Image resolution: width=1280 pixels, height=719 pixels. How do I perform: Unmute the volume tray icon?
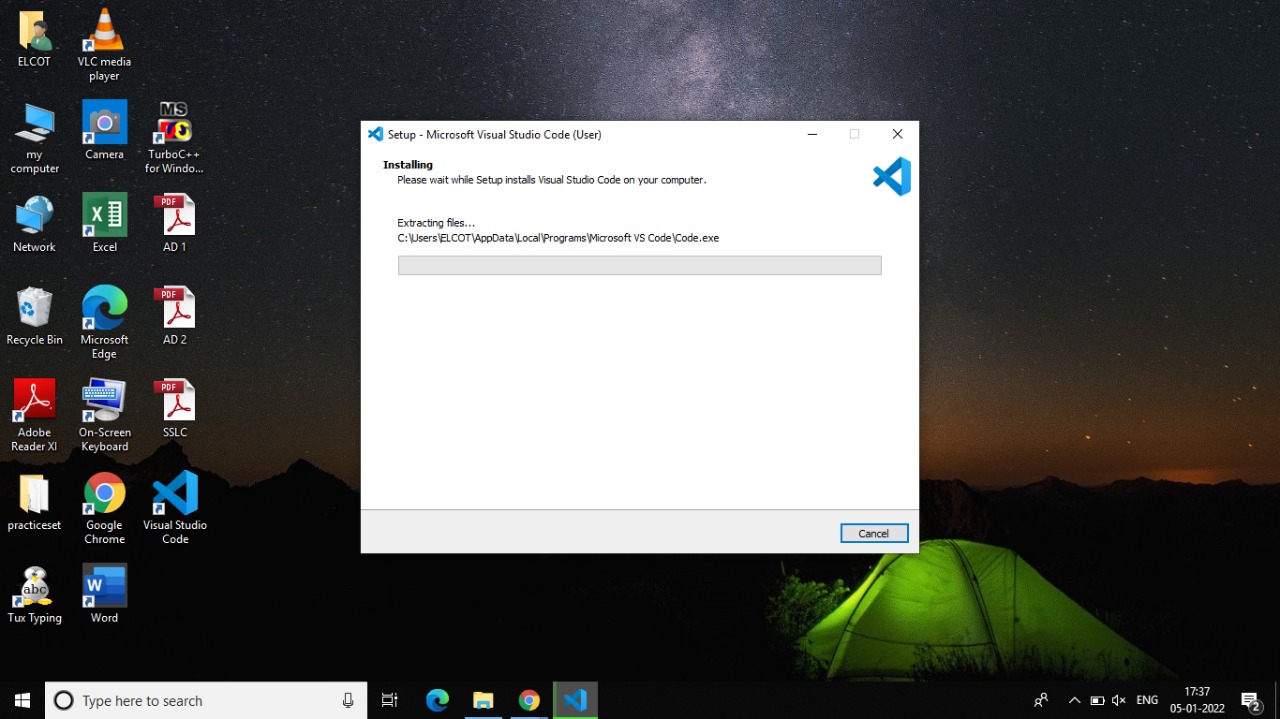pyautogui.click(x=1119, y=700)
